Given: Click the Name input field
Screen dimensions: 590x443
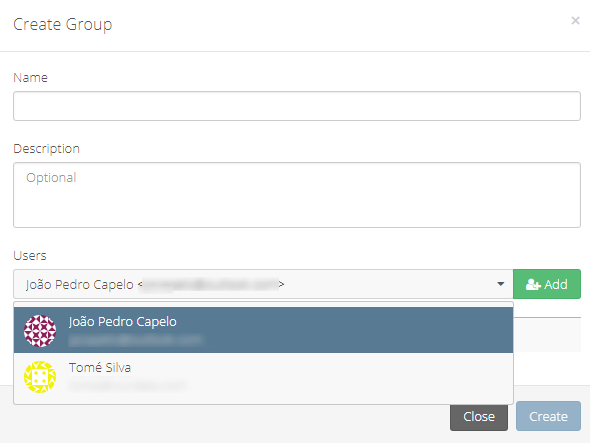Looking at the screenshot, I should pyautogui.click(x=297, y=106).
